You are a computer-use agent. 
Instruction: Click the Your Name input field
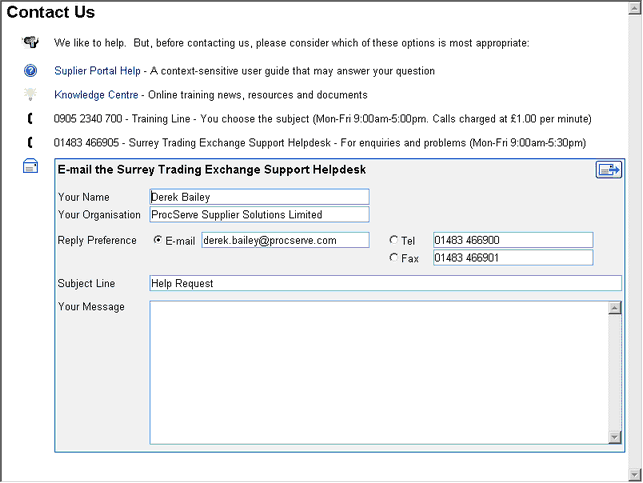259,197
